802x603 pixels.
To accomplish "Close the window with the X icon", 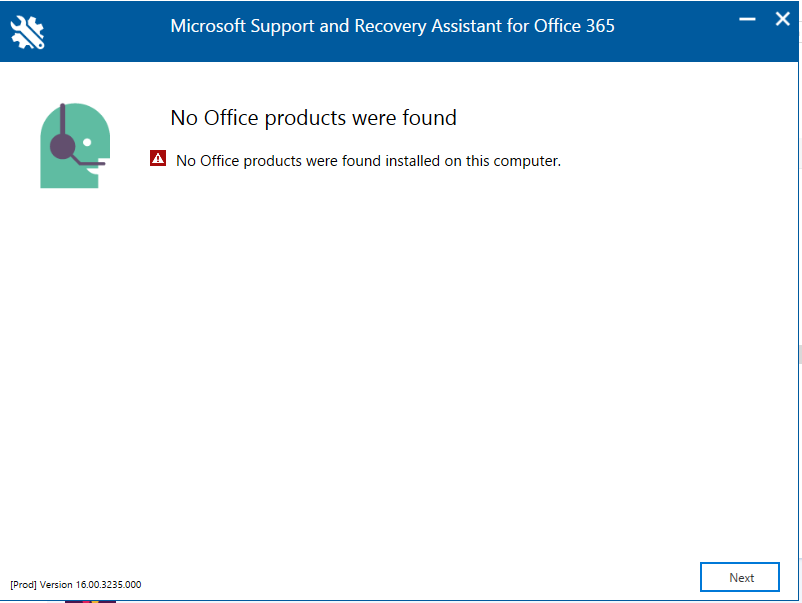I will (782, 19).
